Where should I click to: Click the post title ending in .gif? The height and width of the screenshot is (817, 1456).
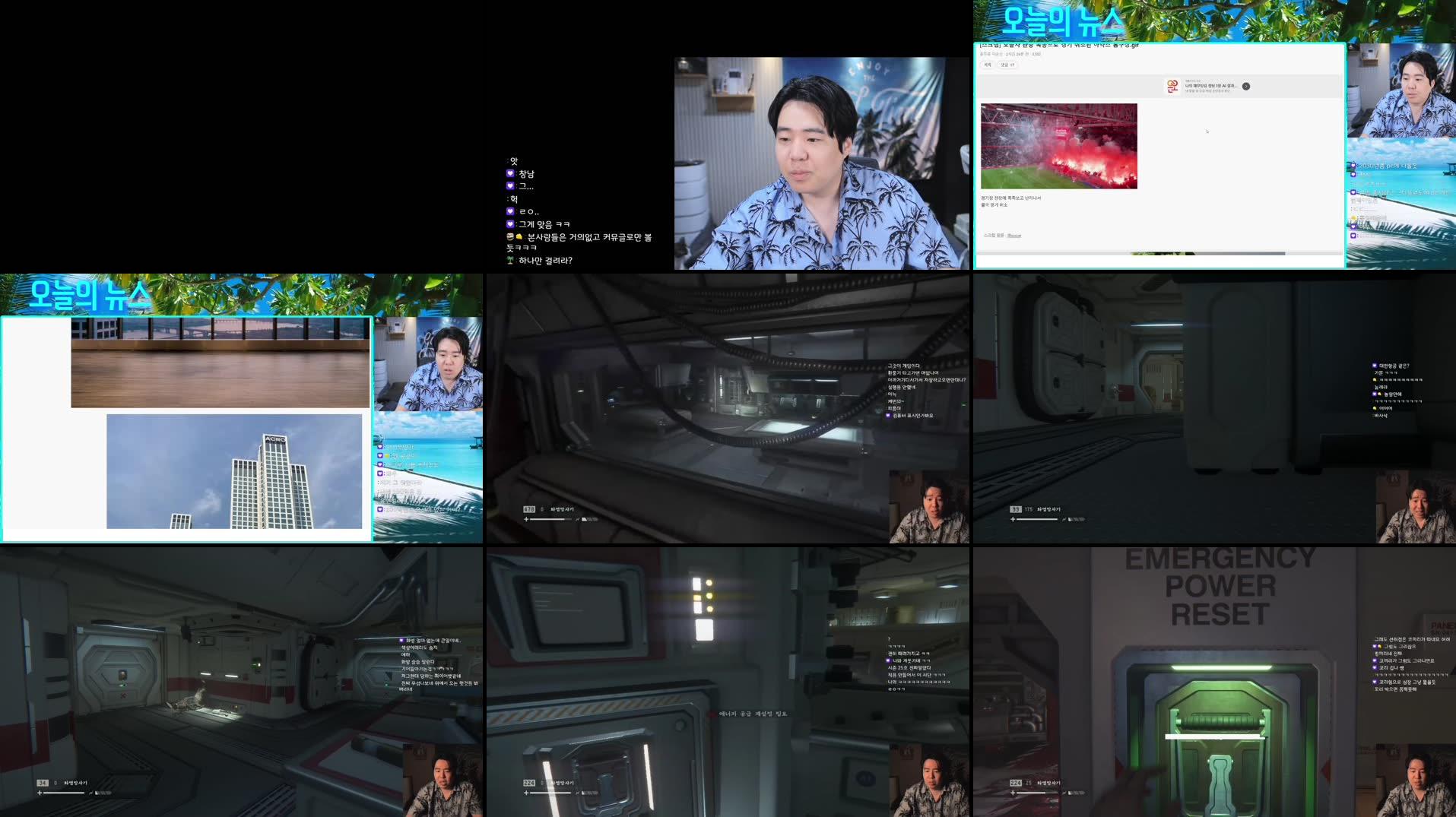coord(1058,47)
